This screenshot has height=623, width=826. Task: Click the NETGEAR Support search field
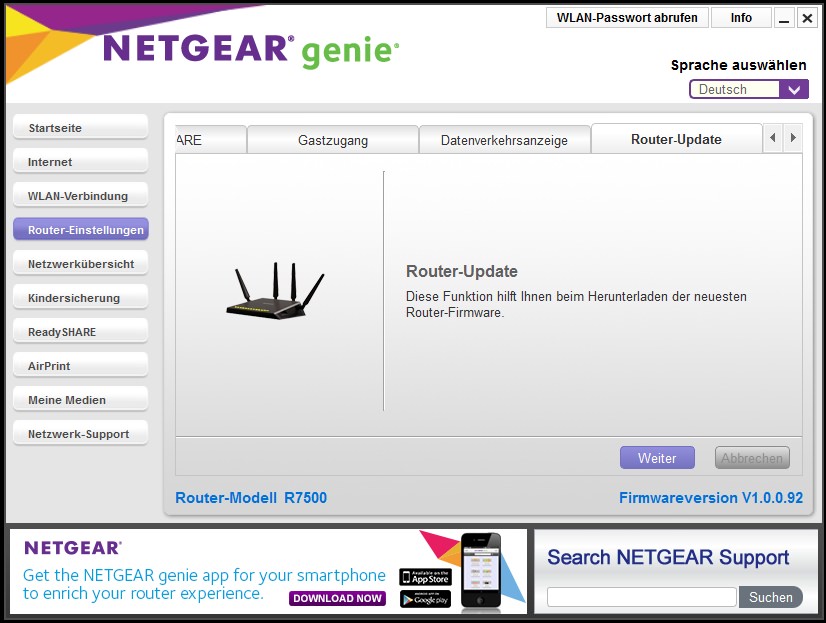642,597
